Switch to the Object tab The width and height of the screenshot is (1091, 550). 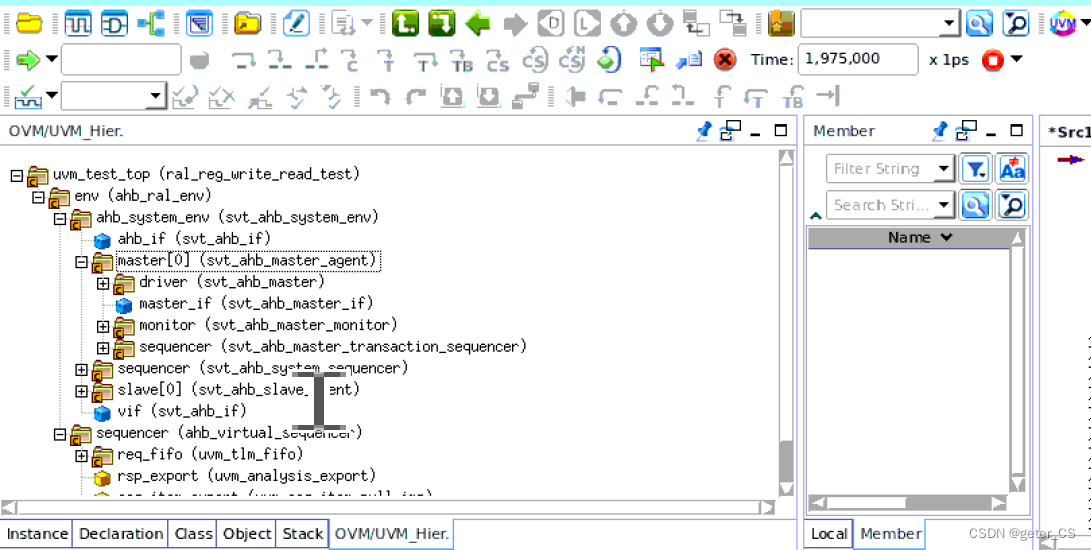point(247,534)
